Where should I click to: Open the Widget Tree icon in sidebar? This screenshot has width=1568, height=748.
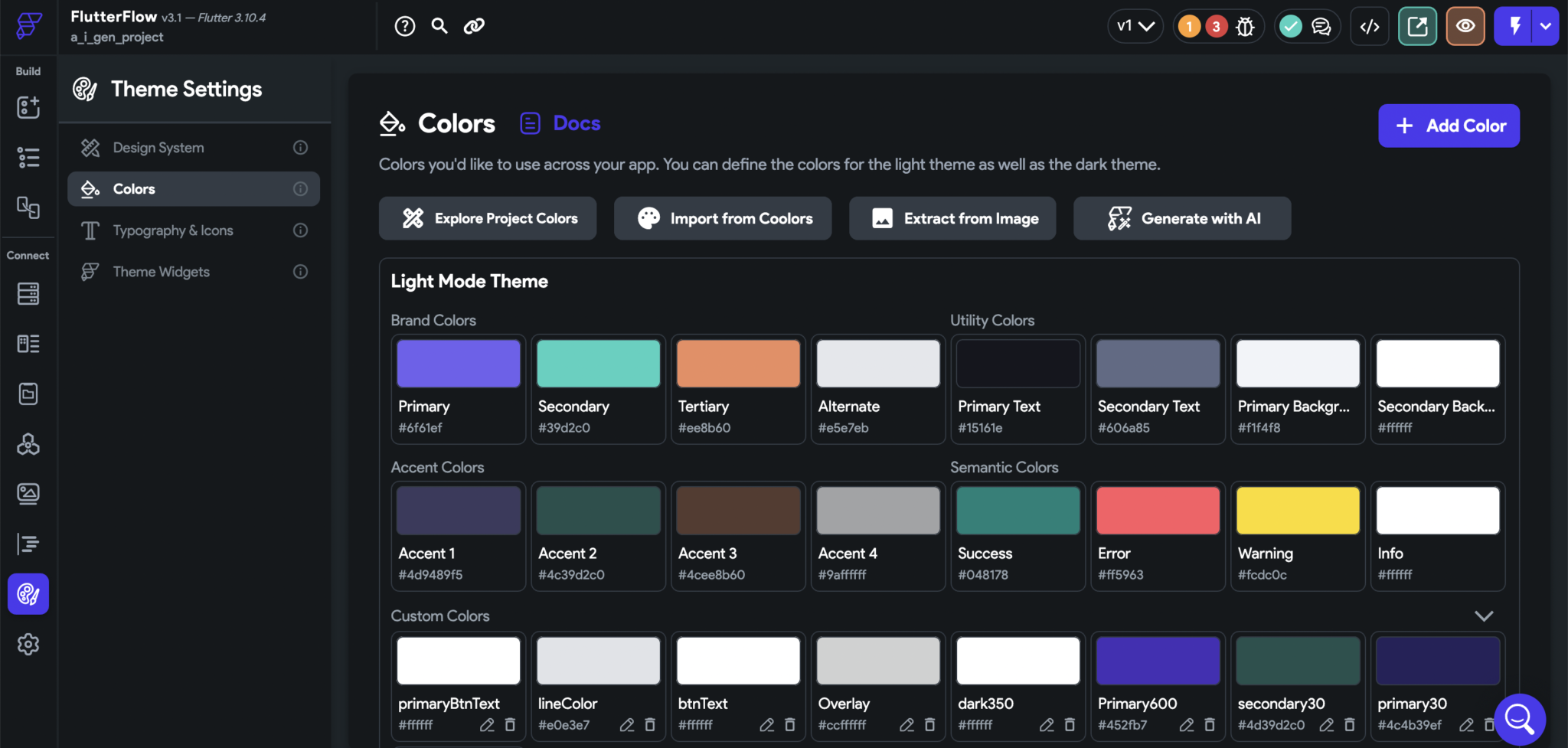(x=28, y=158)
